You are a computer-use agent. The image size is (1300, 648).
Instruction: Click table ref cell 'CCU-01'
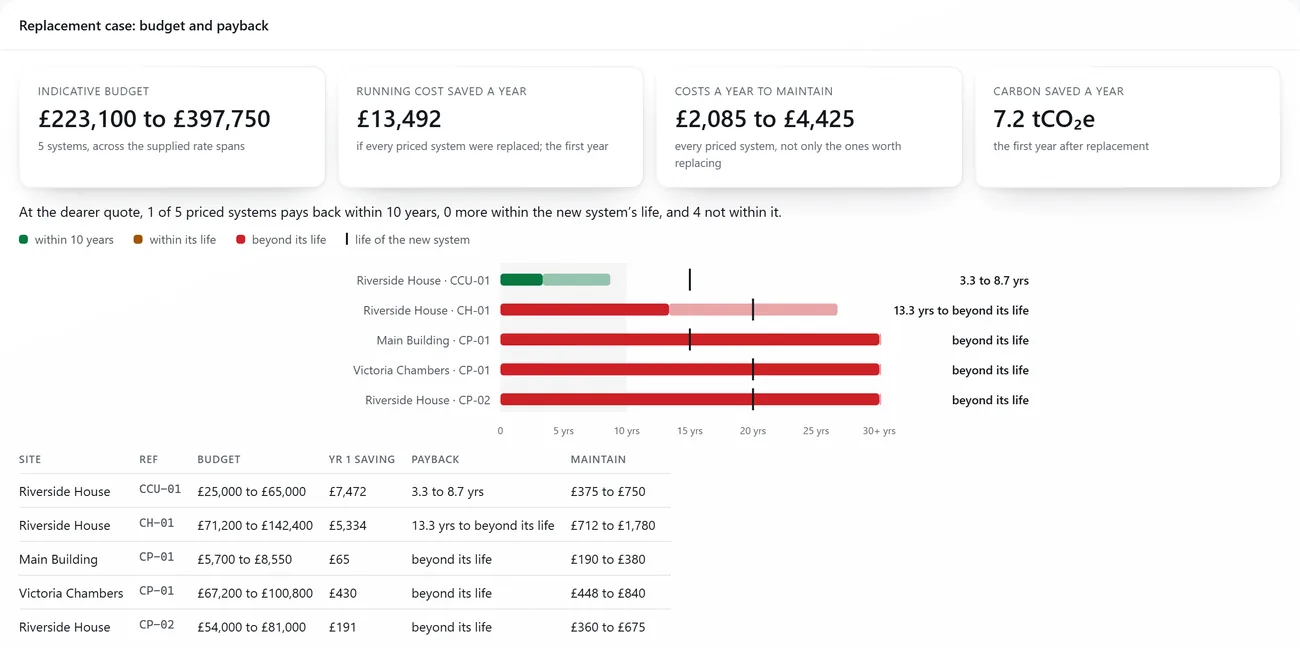[x=160, y=490]
